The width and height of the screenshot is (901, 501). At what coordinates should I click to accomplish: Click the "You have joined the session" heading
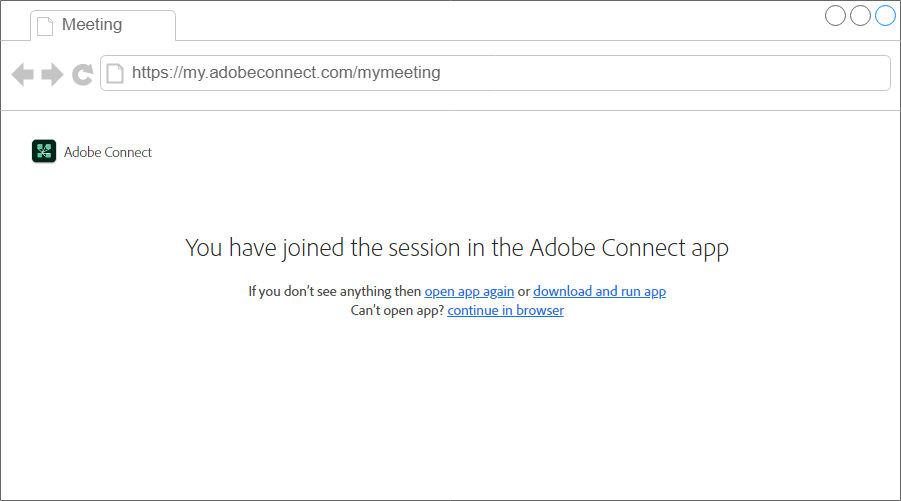457,248
